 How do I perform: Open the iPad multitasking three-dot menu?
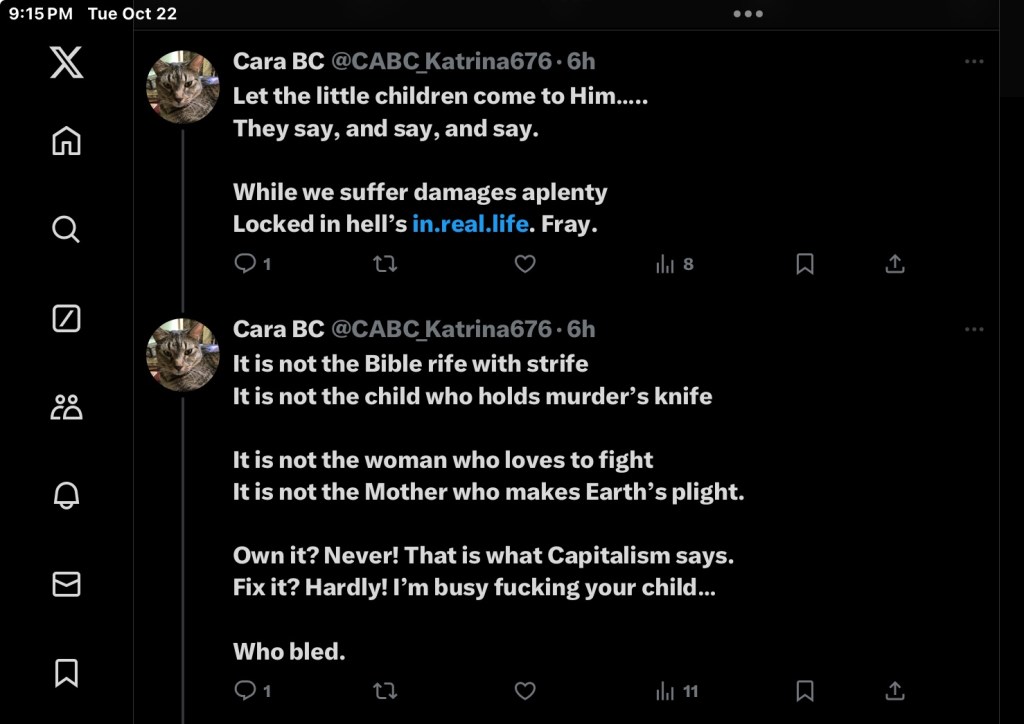click(x=748, y=14)
